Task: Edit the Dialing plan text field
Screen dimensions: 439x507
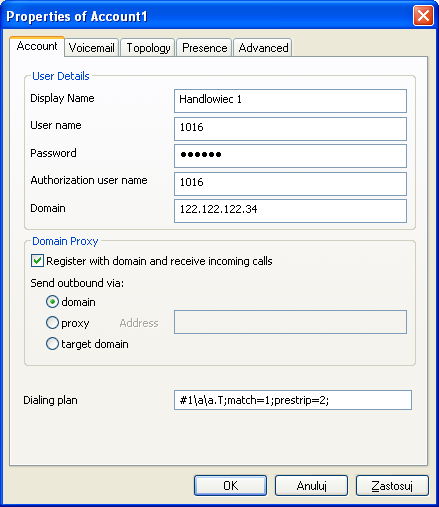Action: [293, 400]
